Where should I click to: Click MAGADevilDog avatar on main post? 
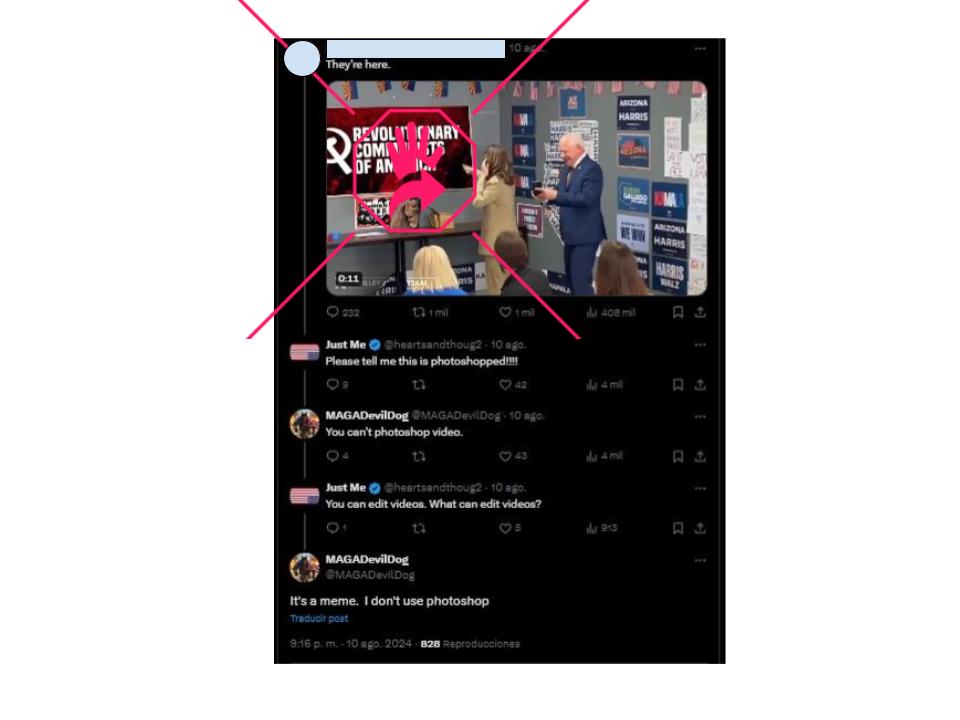[304, 567]
